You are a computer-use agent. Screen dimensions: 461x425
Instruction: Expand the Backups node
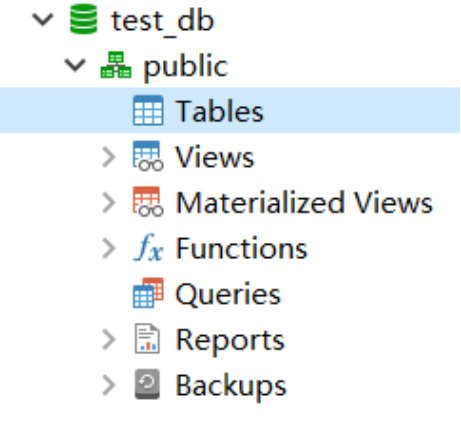(109, 385)
